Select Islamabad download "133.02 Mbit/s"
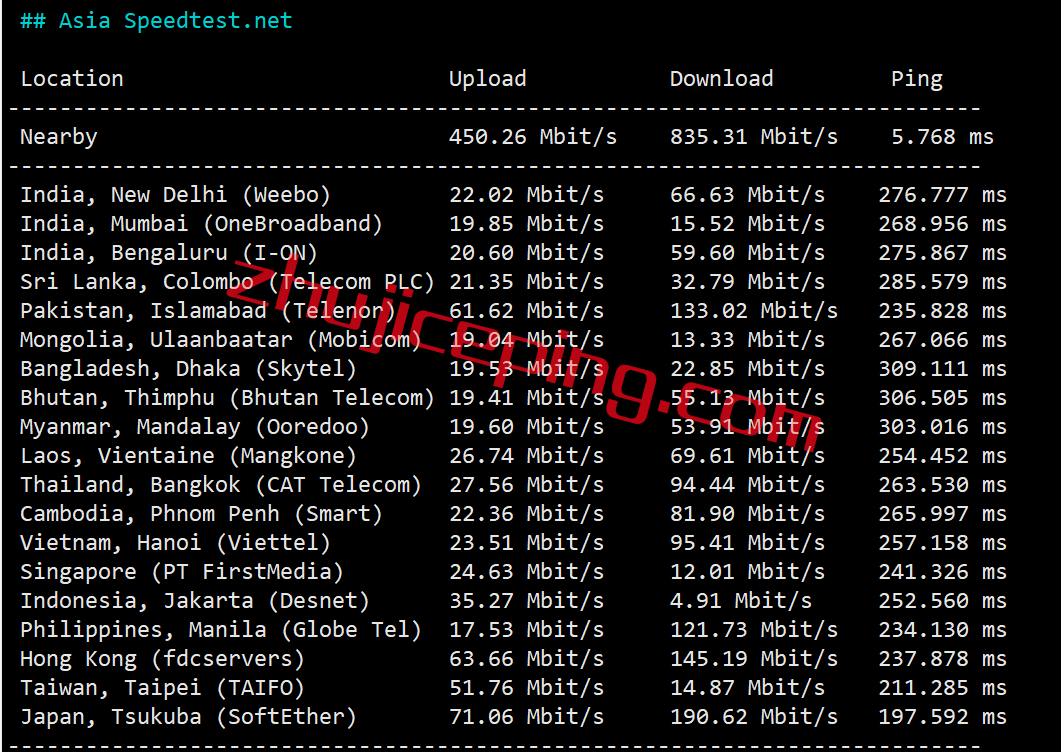 [x=754, y=311]
